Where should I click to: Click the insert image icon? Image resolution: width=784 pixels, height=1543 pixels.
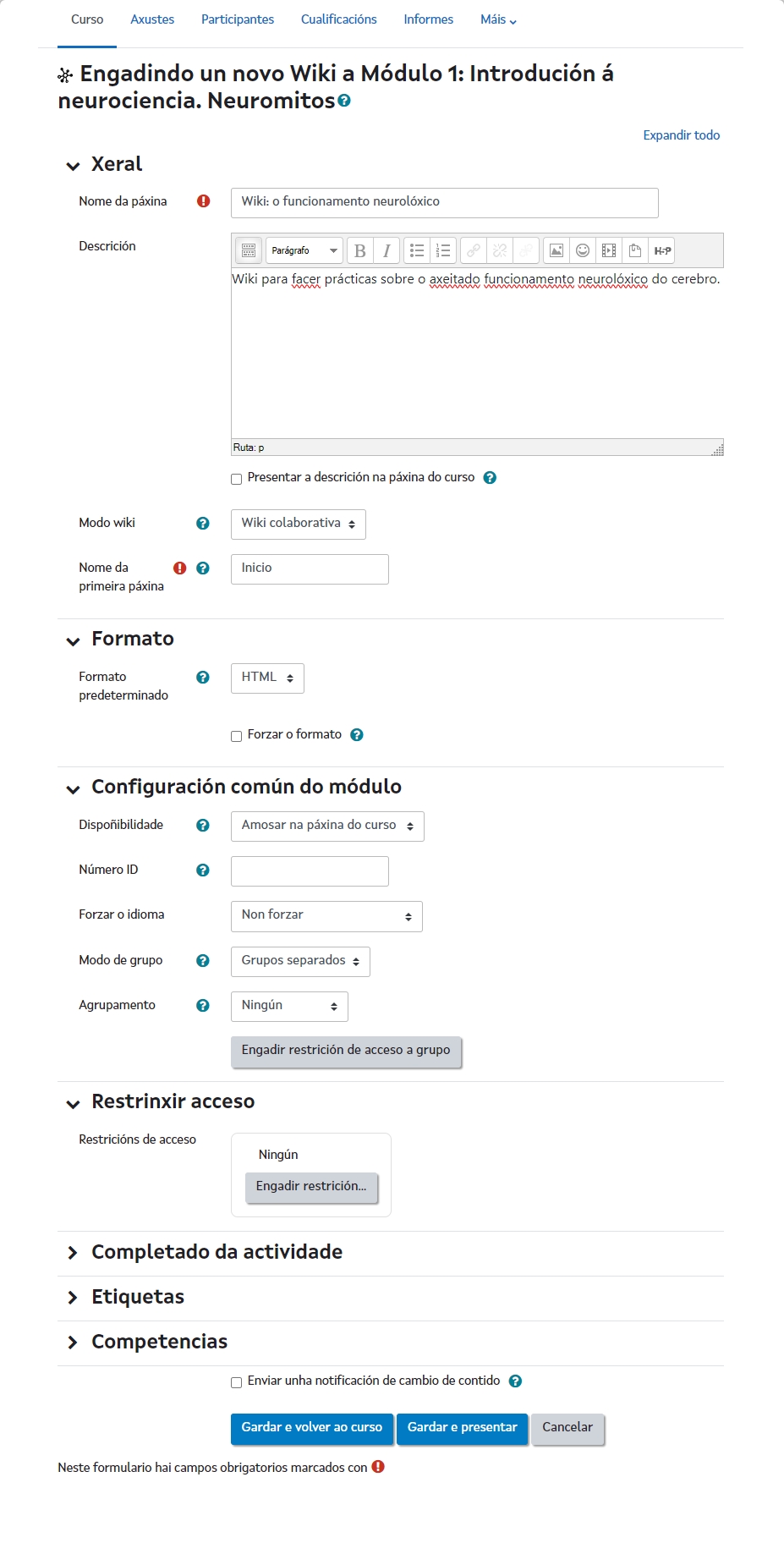(x=556, y=250)
